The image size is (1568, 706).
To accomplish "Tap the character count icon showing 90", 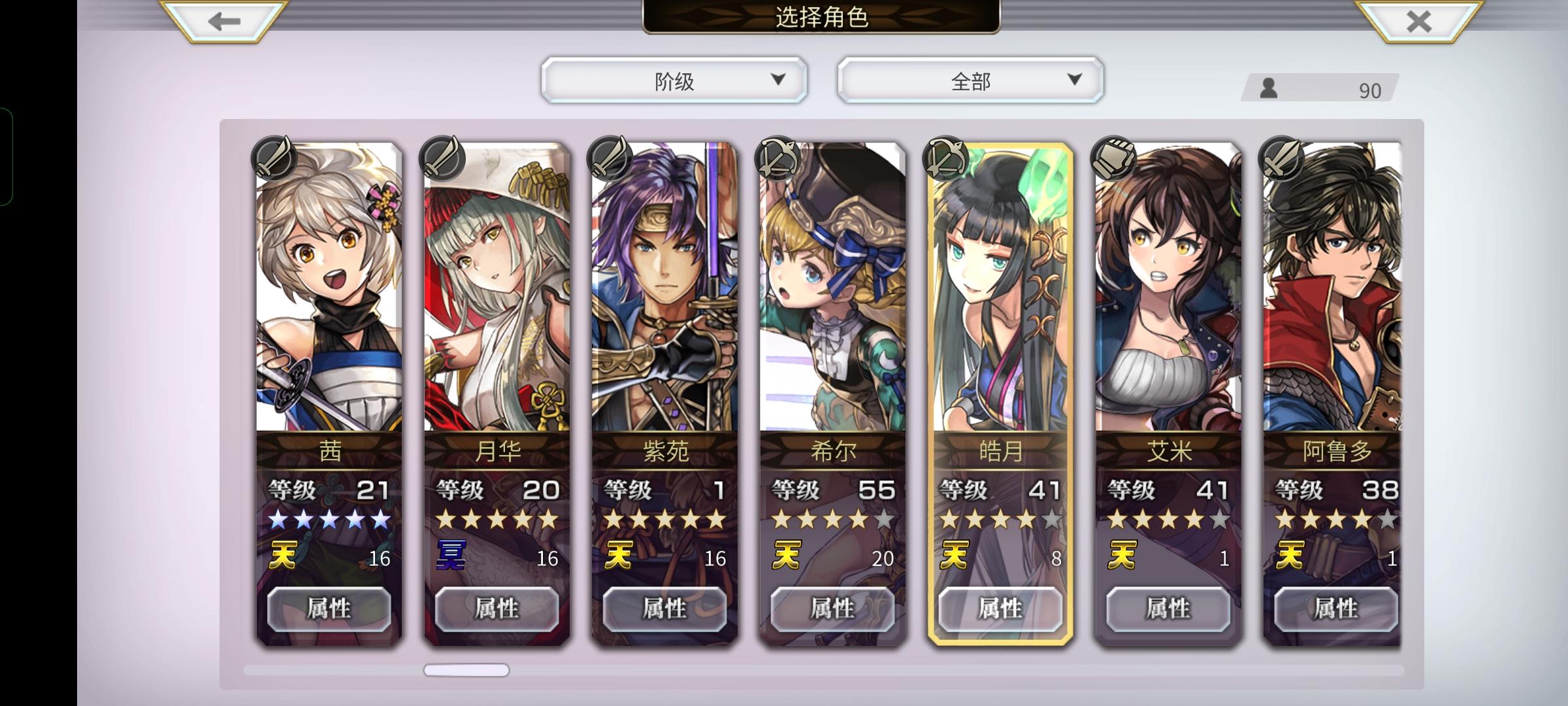I will click(1269, 88).
